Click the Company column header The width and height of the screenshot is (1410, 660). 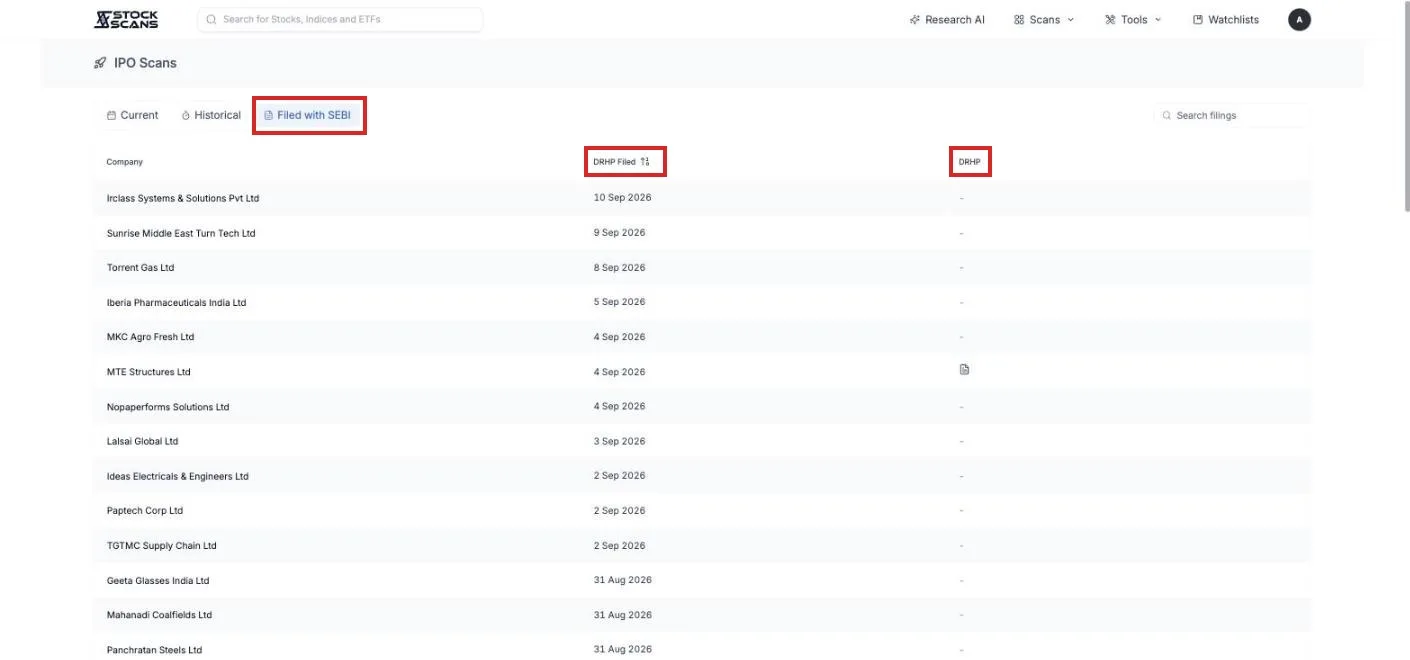tap(125, 162)
